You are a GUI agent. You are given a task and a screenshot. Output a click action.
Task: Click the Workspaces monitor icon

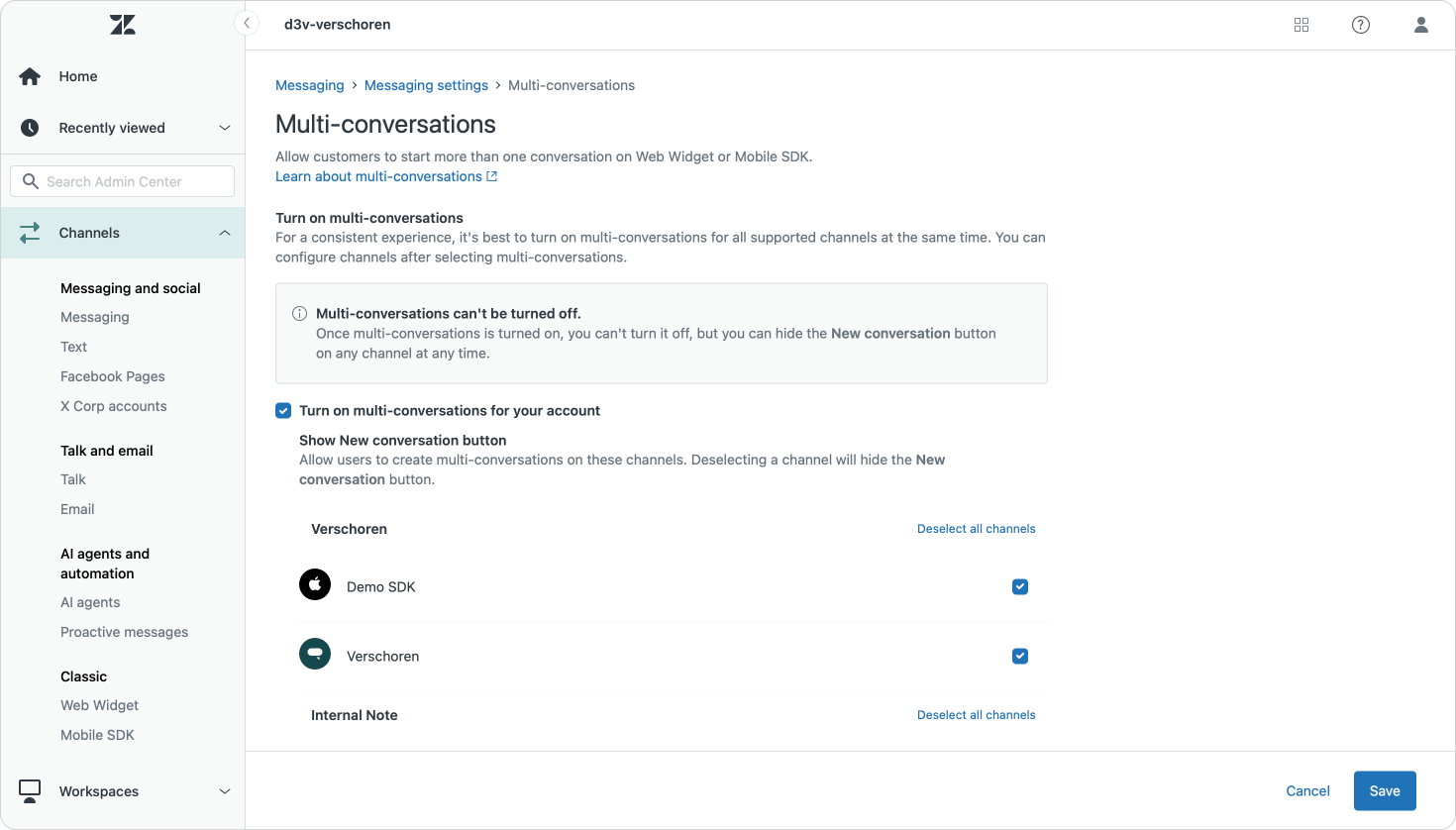[30, 790]
